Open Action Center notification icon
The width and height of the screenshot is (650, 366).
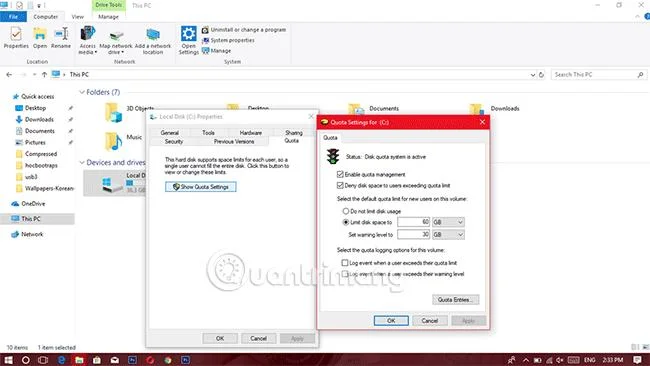tap(638, 360)
